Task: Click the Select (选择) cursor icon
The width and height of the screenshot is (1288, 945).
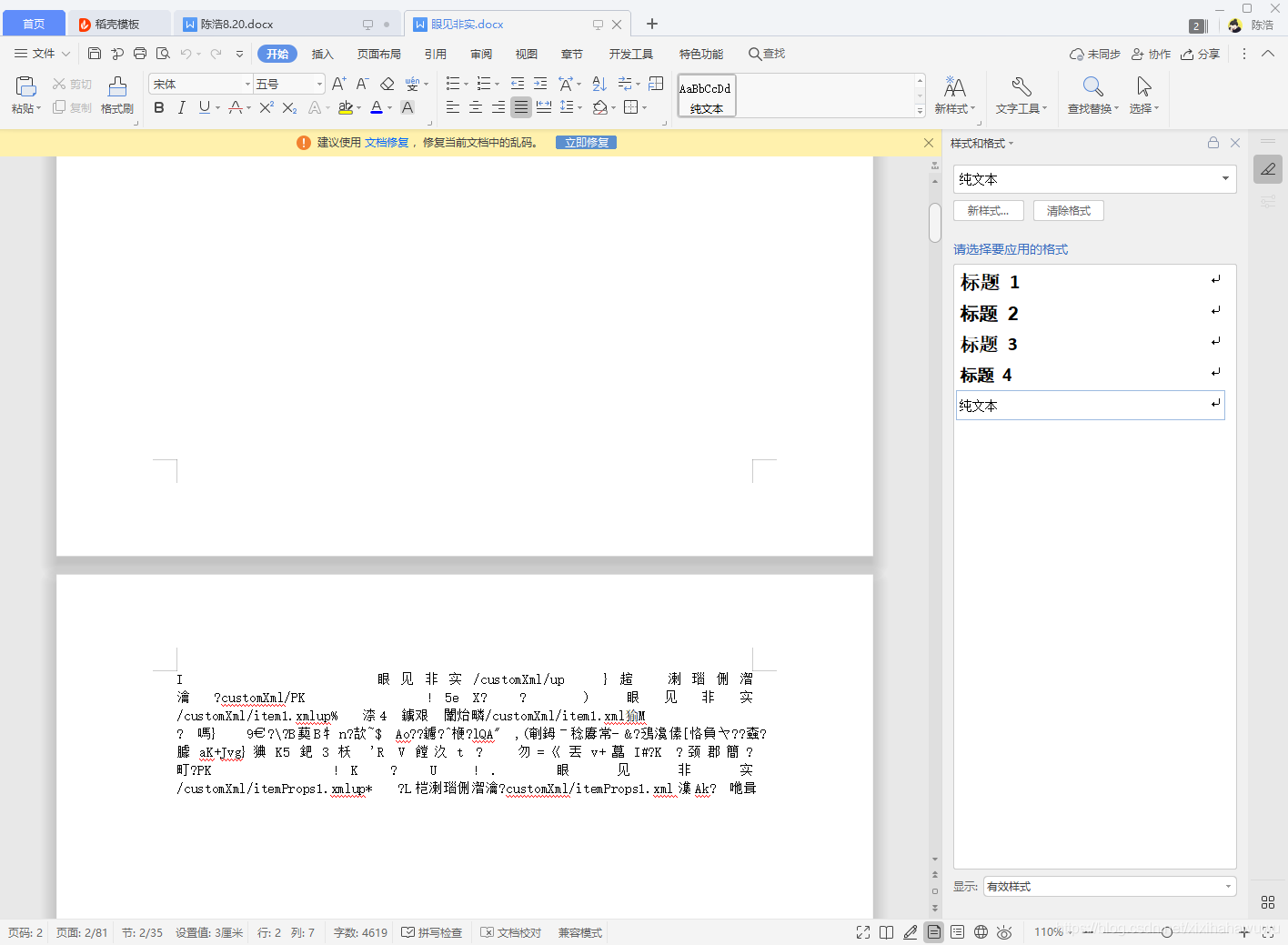Action: click(1143, 87)
